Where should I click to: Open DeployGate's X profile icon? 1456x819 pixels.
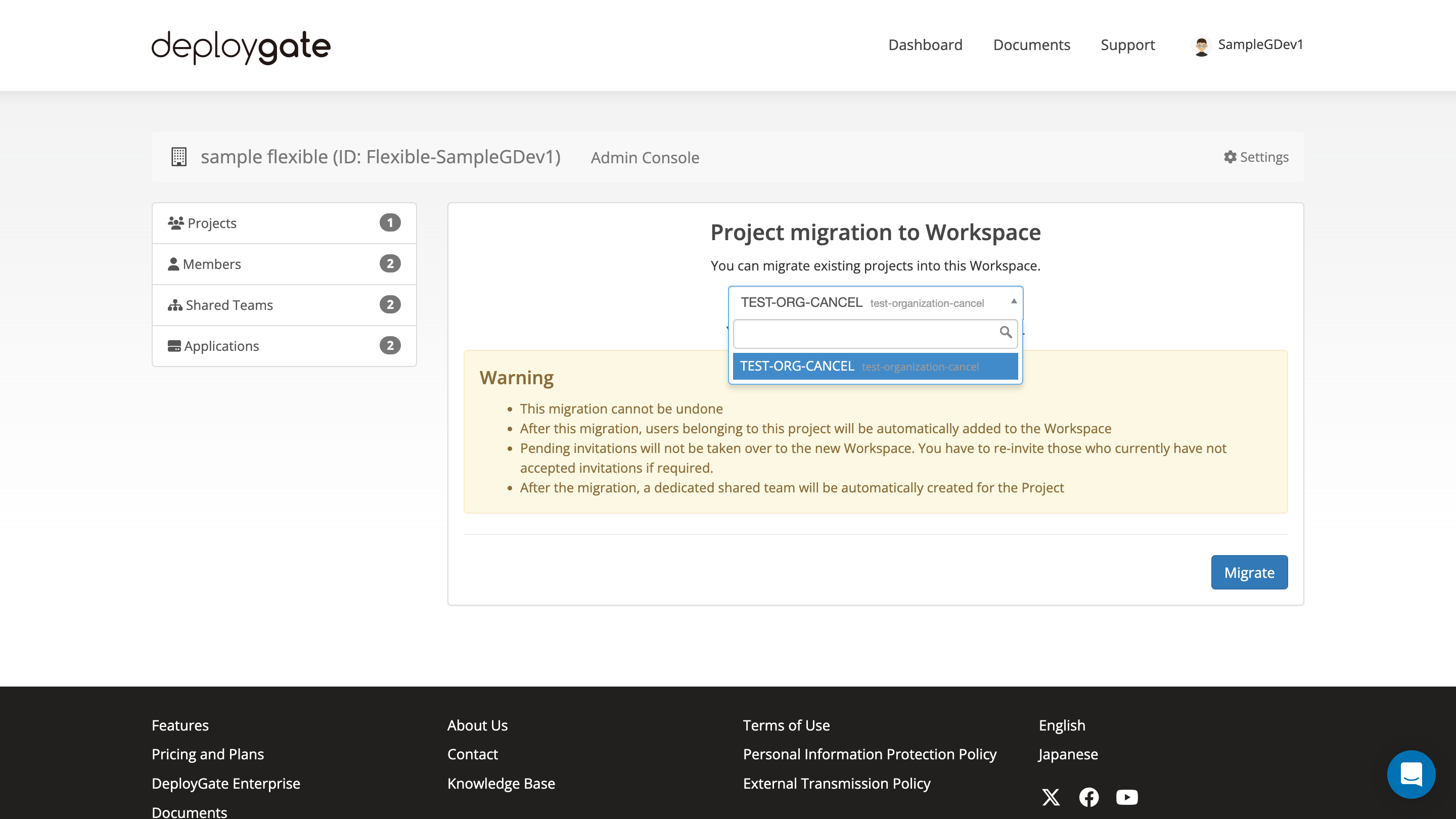coord(1051,797)
